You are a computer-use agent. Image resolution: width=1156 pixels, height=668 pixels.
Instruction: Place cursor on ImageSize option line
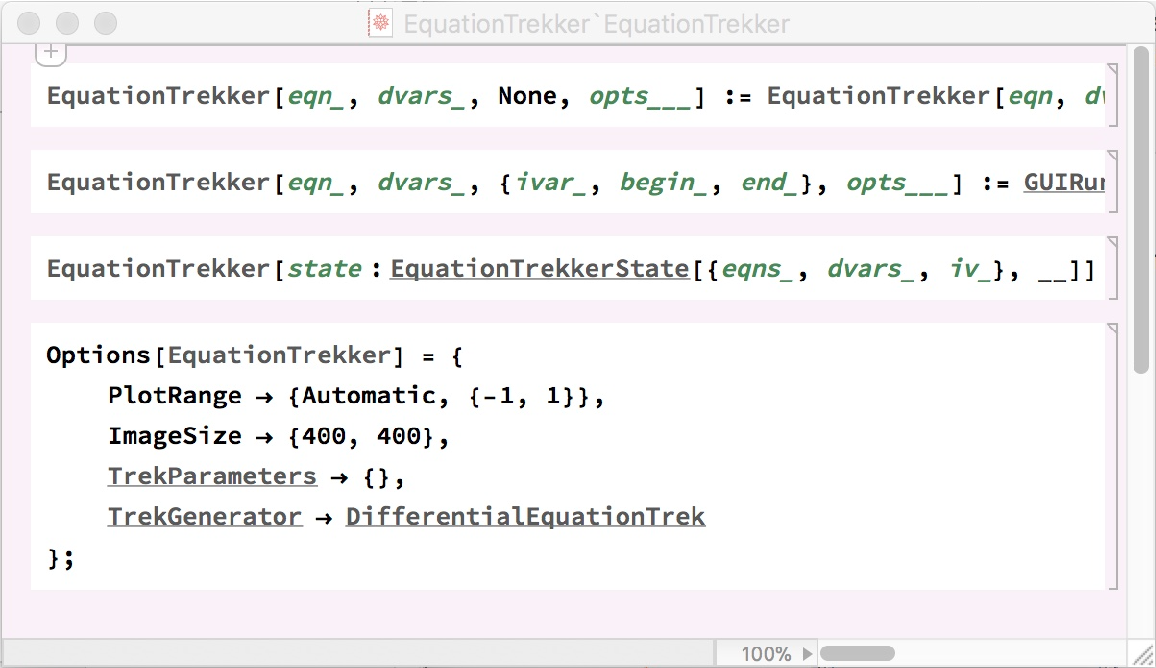coord(174,436)
